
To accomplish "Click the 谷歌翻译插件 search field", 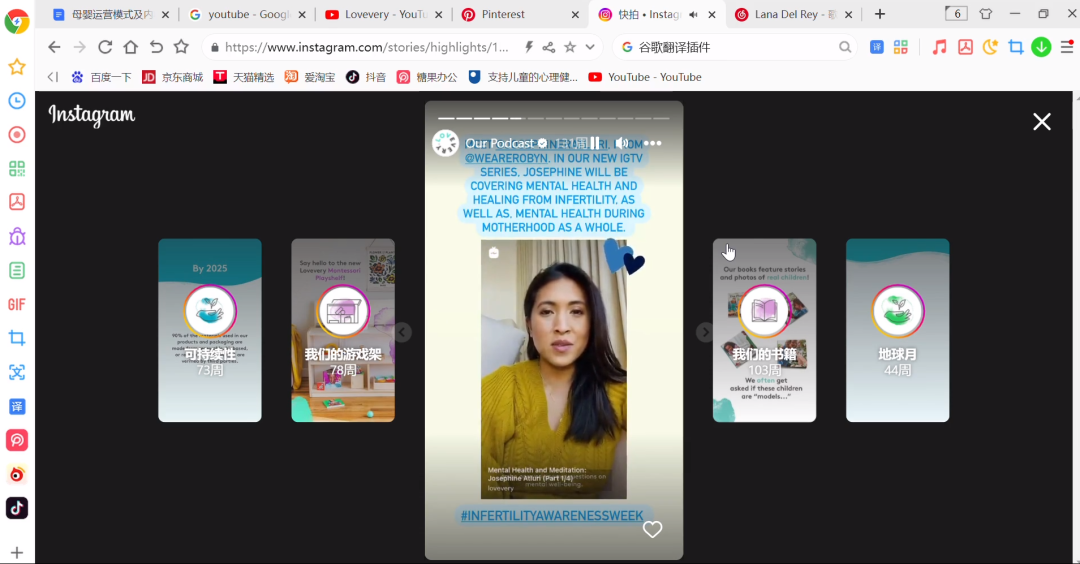I will [734, 47].
